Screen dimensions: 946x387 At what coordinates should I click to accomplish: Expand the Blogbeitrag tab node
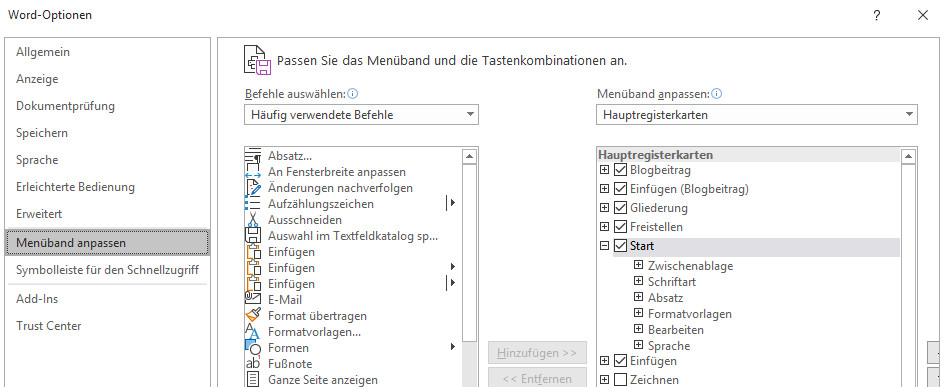[605, 170]
